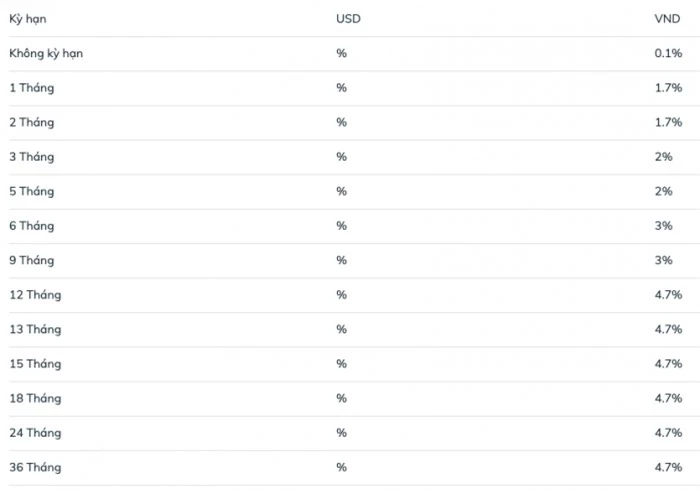This screenshot has height=492, width=700.
Task: Select the 12 Tháng term label
Action: (35, 295)
